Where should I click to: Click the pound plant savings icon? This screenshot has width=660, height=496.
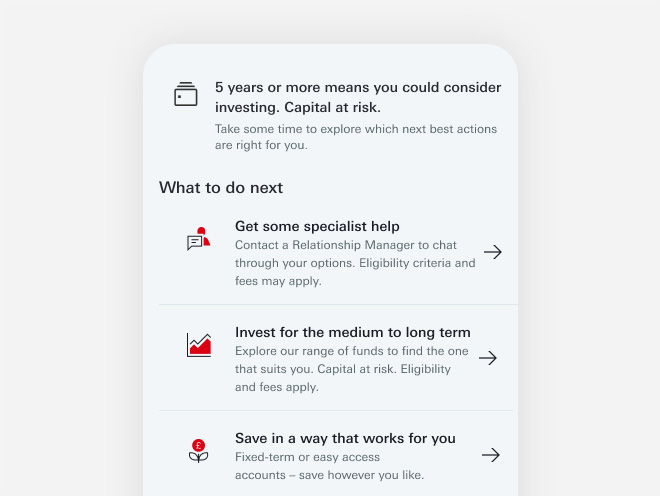pyautogui.click(x=198, y=451)
